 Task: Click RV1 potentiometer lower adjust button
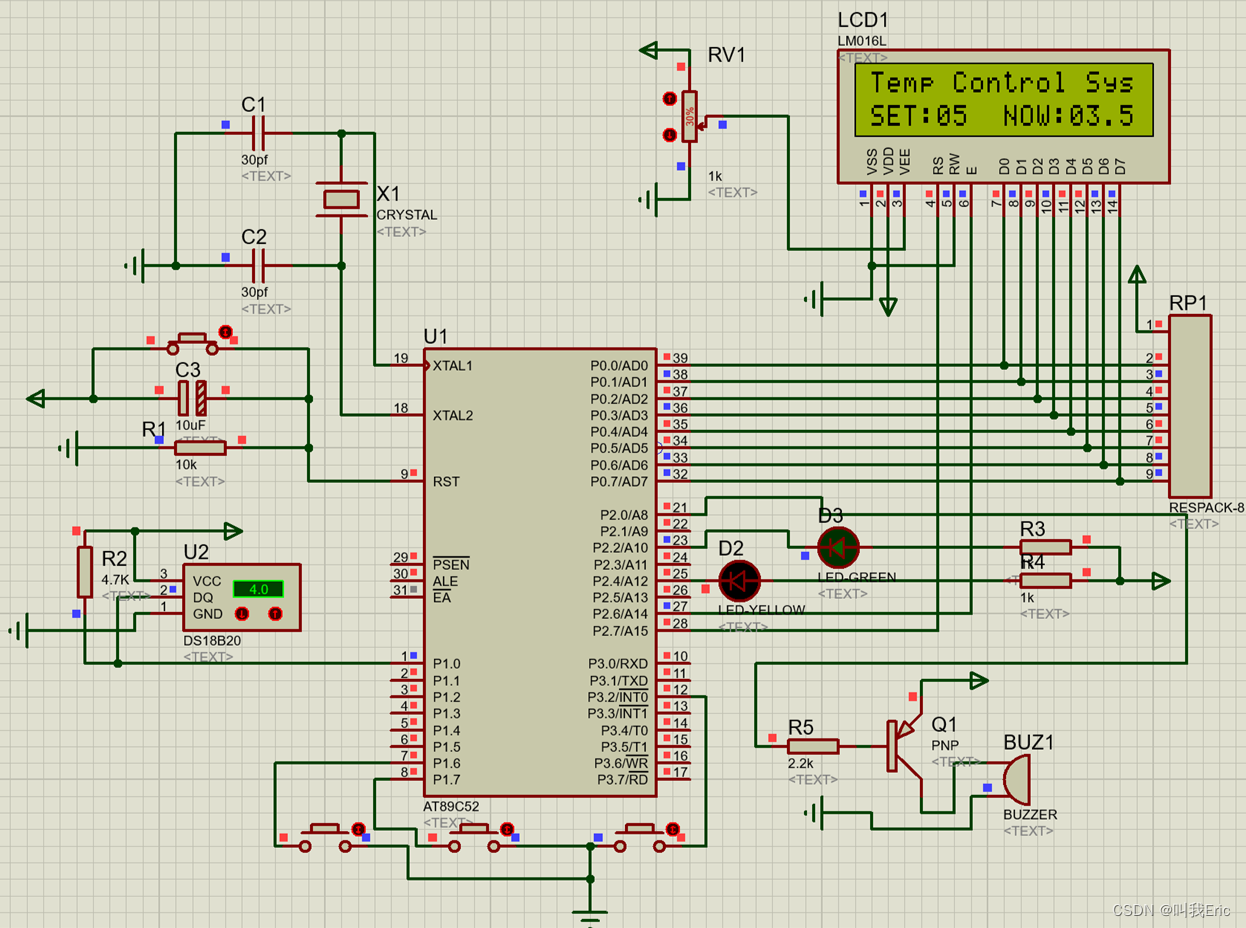click(x=669, y=135)
